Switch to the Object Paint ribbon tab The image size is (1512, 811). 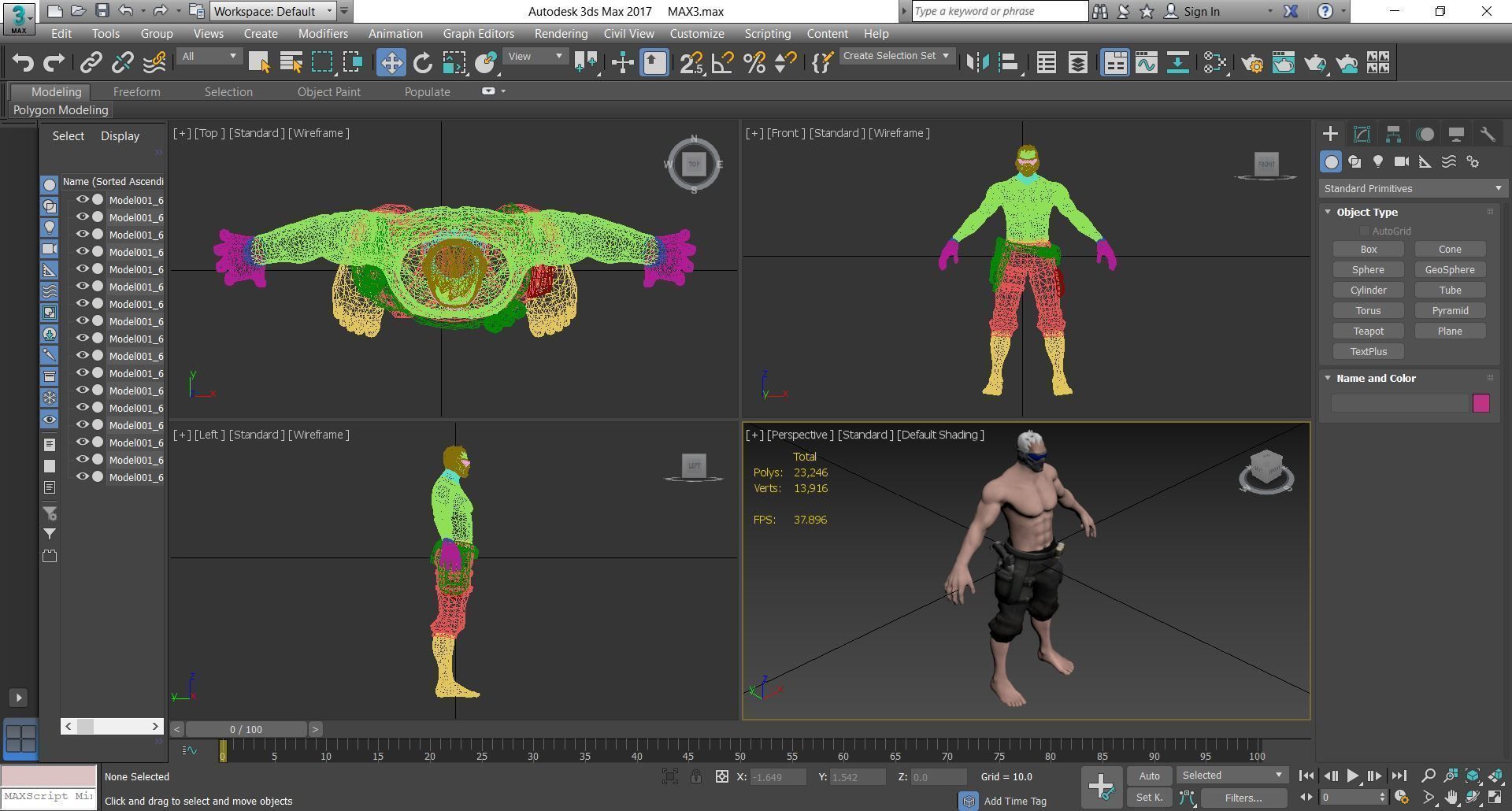pyautogui.click(x=328, y=92)
